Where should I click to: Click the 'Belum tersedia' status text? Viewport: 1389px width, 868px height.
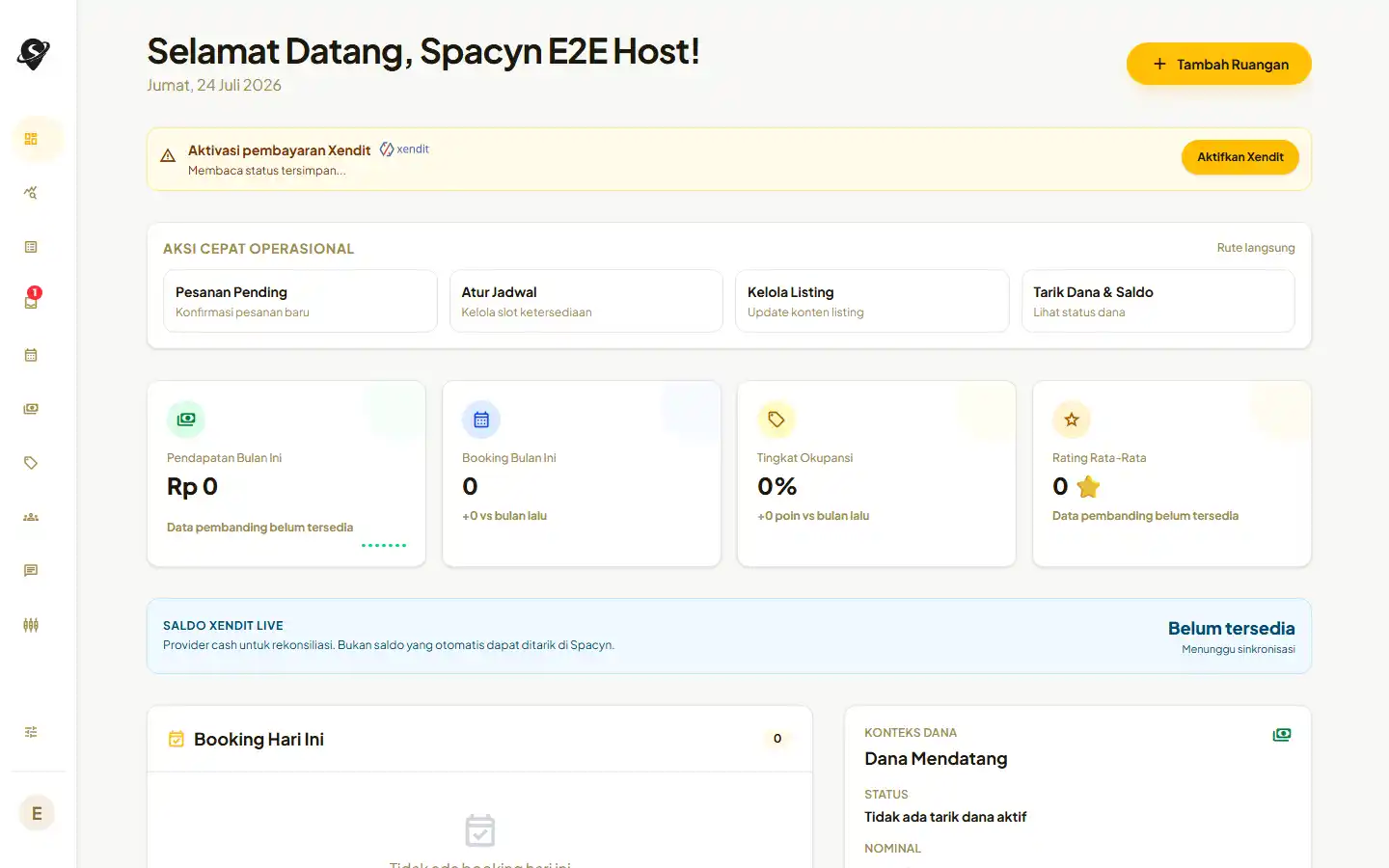click(x=1232, y=629)
